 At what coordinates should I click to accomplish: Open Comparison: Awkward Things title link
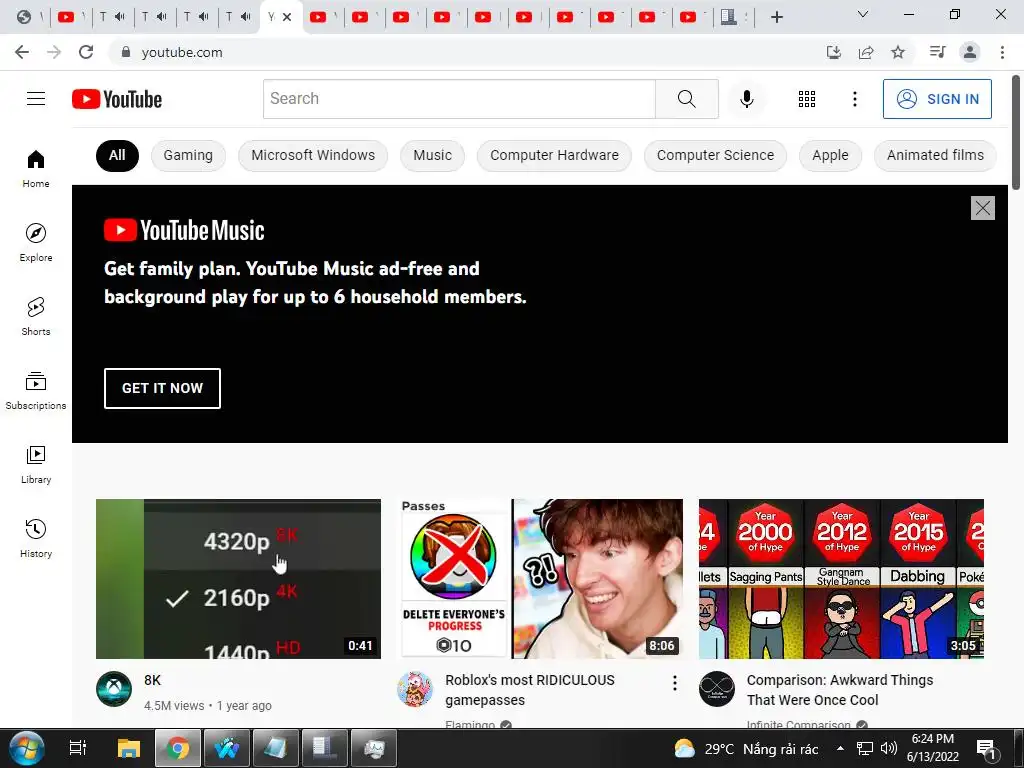pyautogui.click(x=840, y=690)
